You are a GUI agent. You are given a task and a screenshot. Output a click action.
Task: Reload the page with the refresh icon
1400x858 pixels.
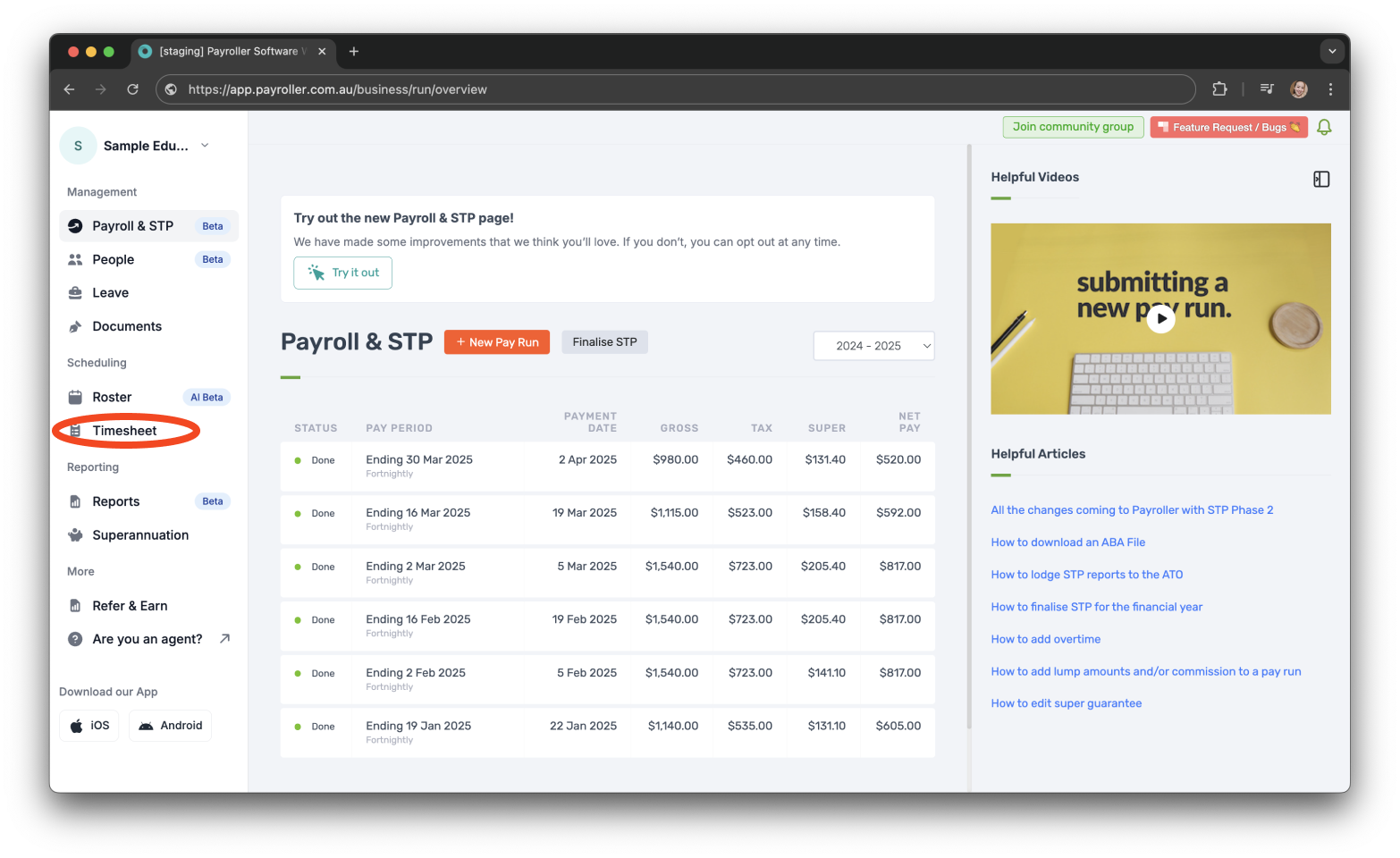coord(132,89)
